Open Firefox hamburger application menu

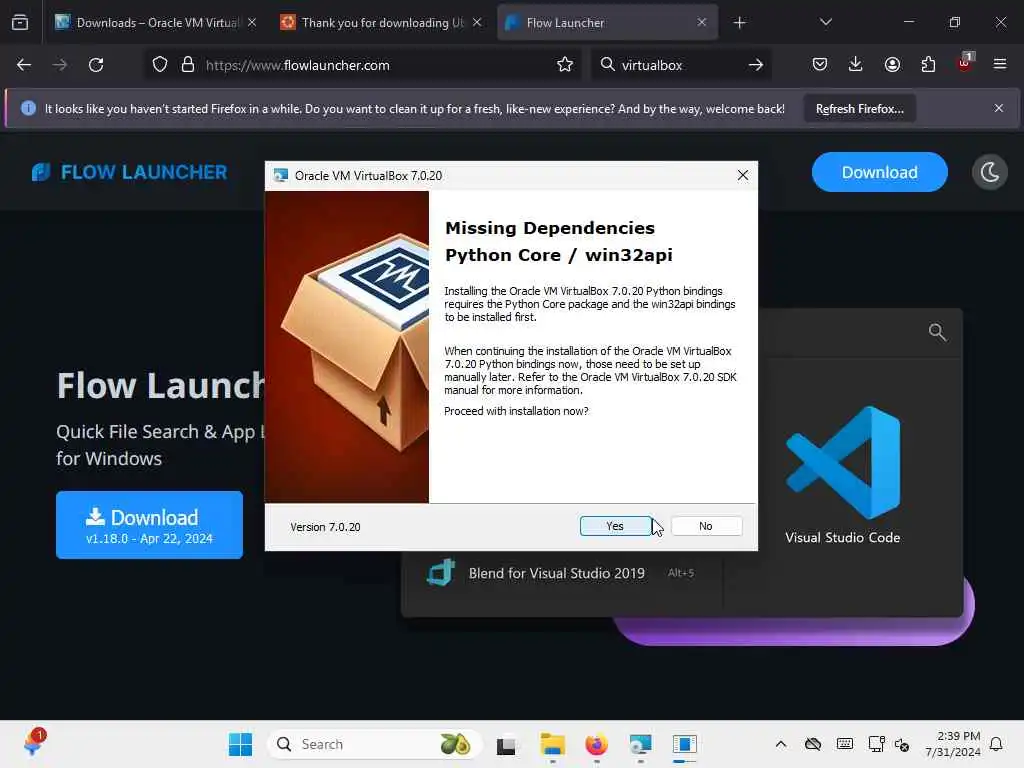pyautogui.click(x=1000, y=65)
